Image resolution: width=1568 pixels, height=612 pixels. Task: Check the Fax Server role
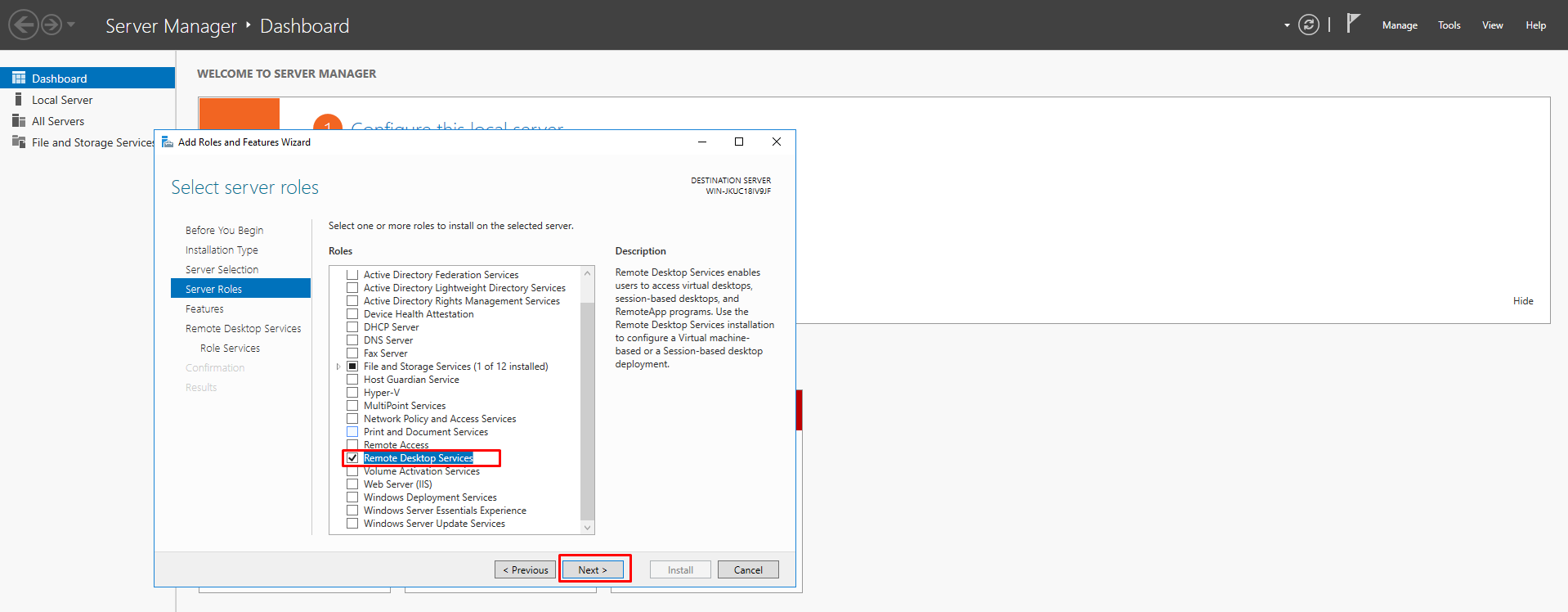(352, 353)
